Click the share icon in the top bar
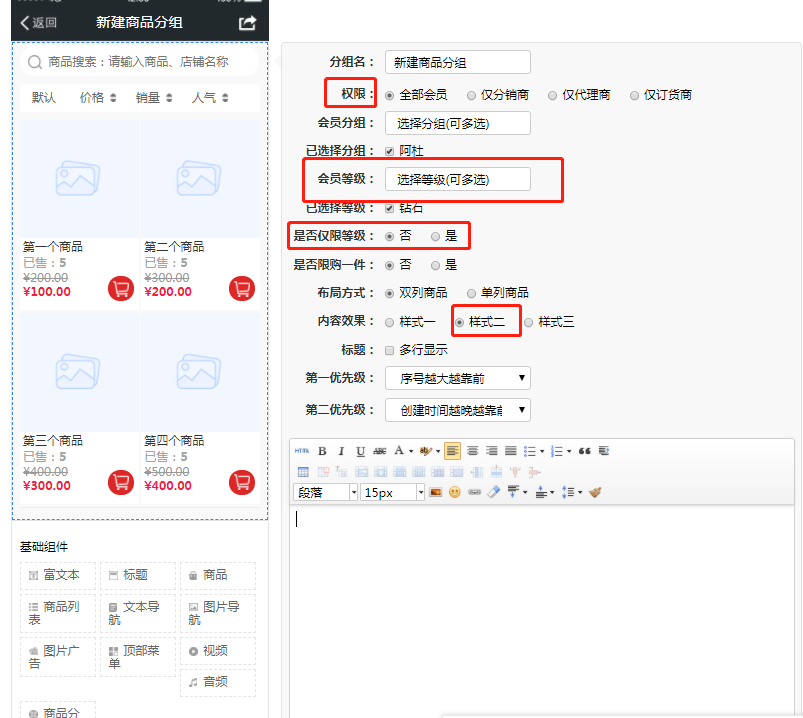 coord(246,21)
